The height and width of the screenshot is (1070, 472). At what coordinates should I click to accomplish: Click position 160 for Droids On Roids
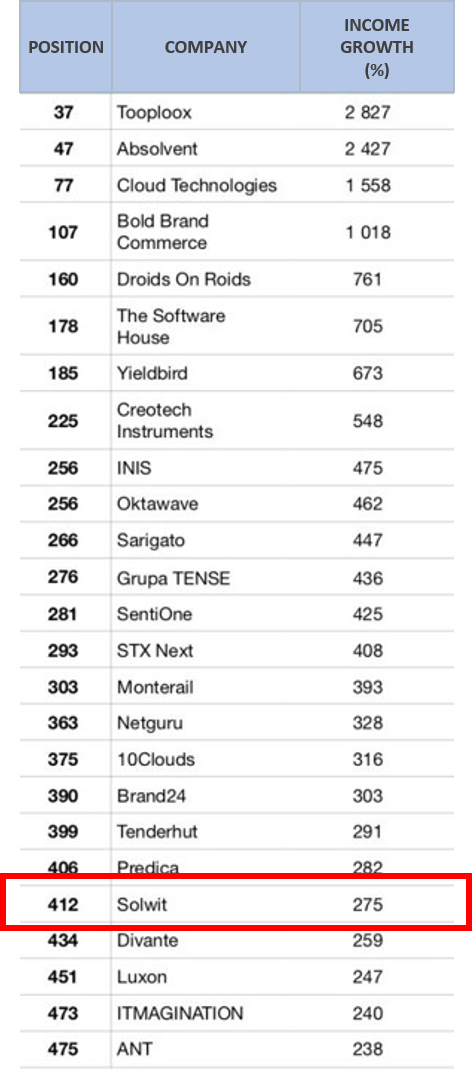[63, 279]
